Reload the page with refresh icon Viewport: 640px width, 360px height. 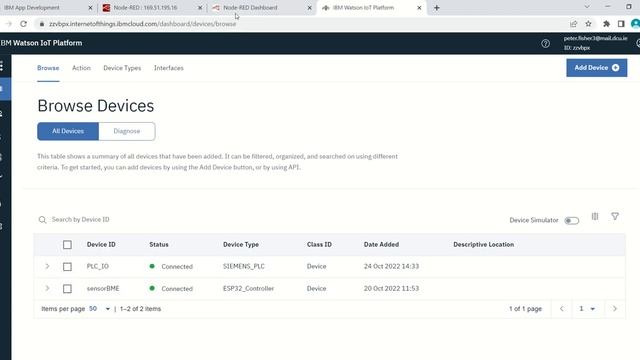coord(24,24)
